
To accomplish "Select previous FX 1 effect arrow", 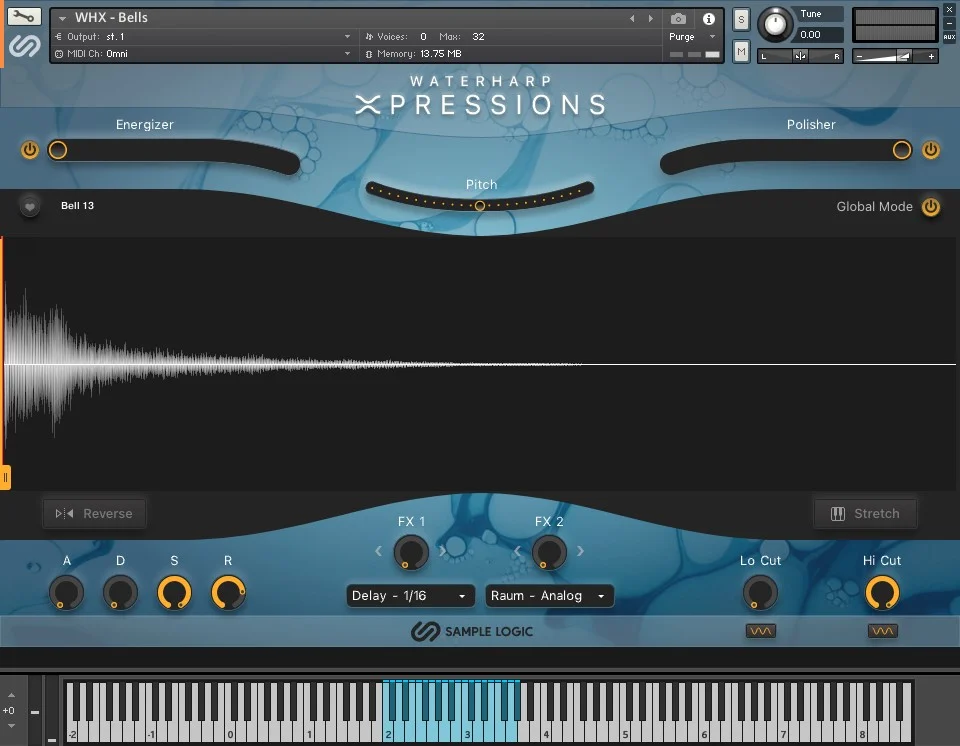I will tap(378, 551).
